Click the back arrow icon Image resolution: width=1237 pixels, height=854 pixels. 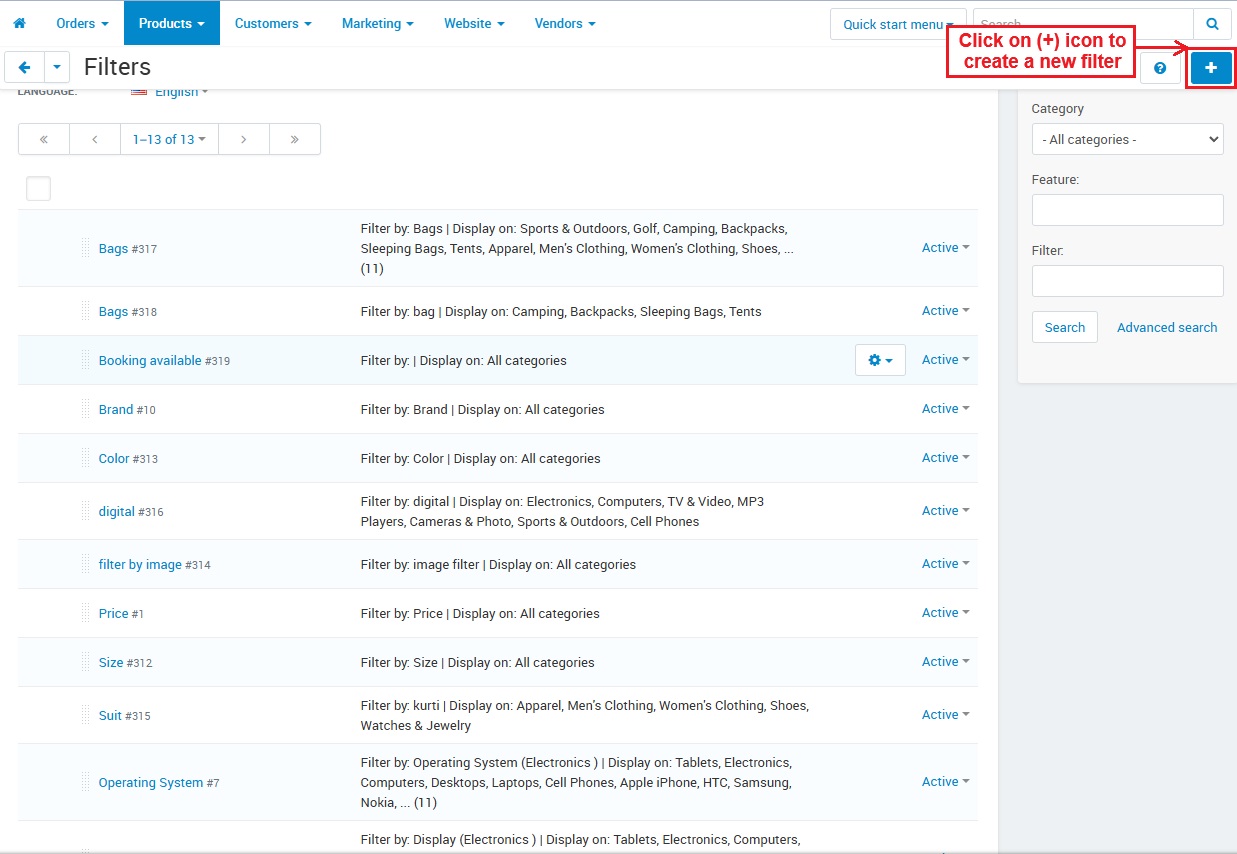point(24,67)
